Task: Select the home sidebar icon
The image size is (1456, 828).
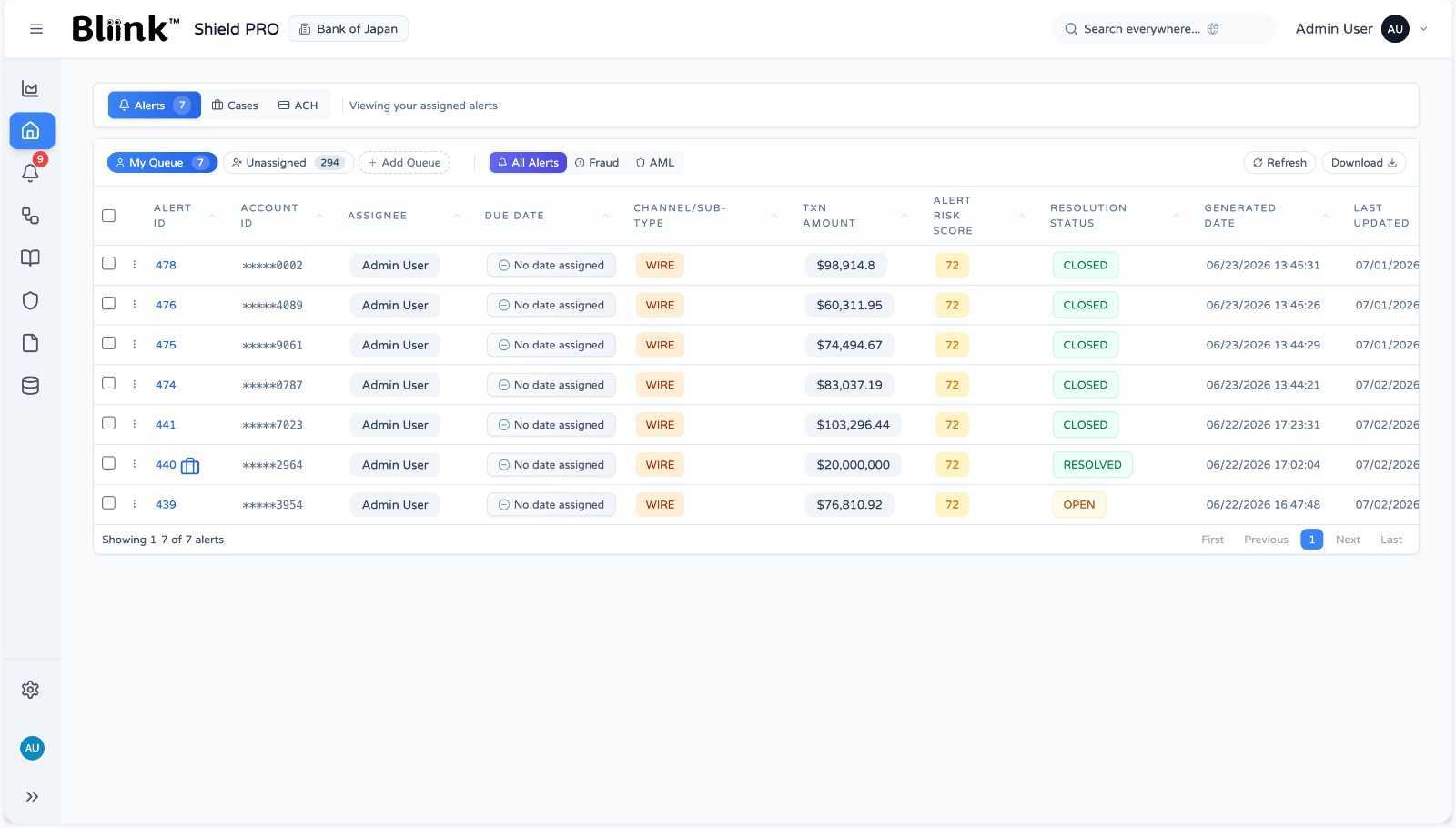Action: point(32,131)
